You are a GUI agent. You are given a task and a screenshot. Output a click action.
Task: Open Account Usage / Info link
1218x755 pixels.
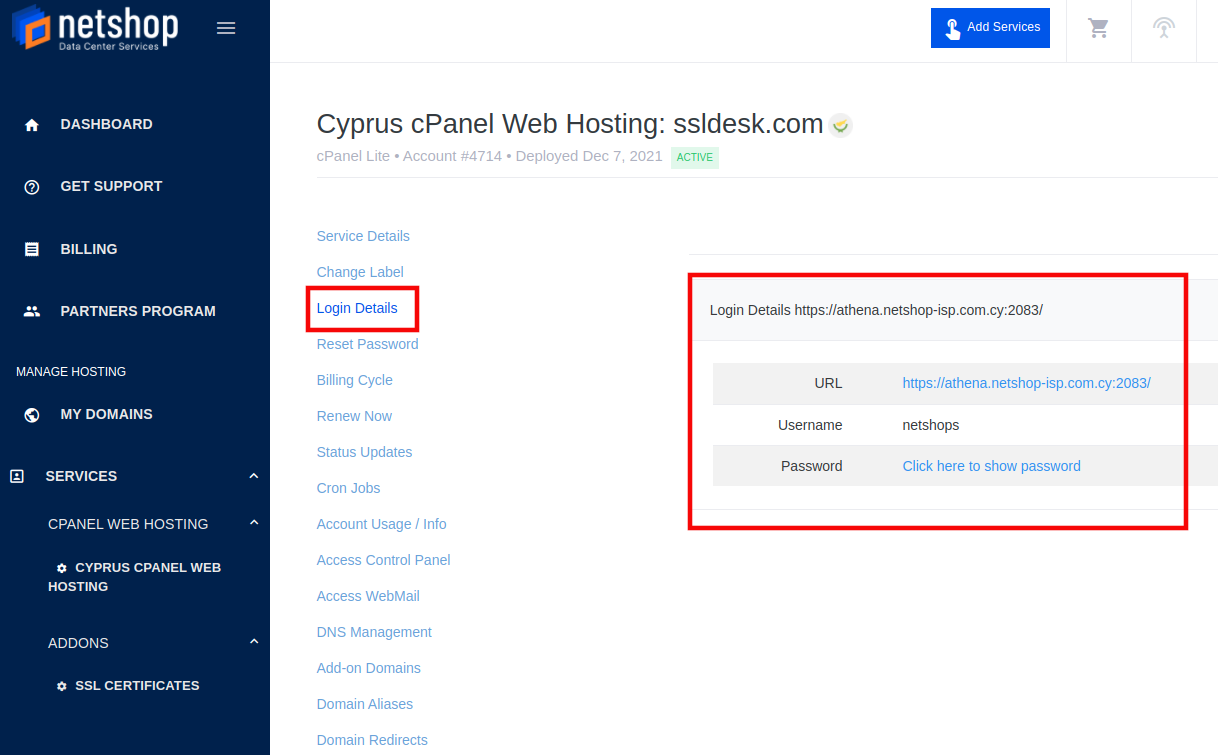pos(381,524)
